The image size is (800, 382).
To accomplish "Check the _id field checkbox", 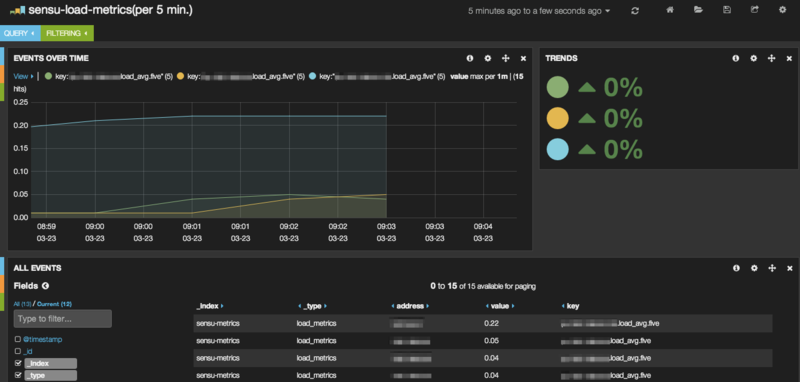I will (x=18, y=351).
